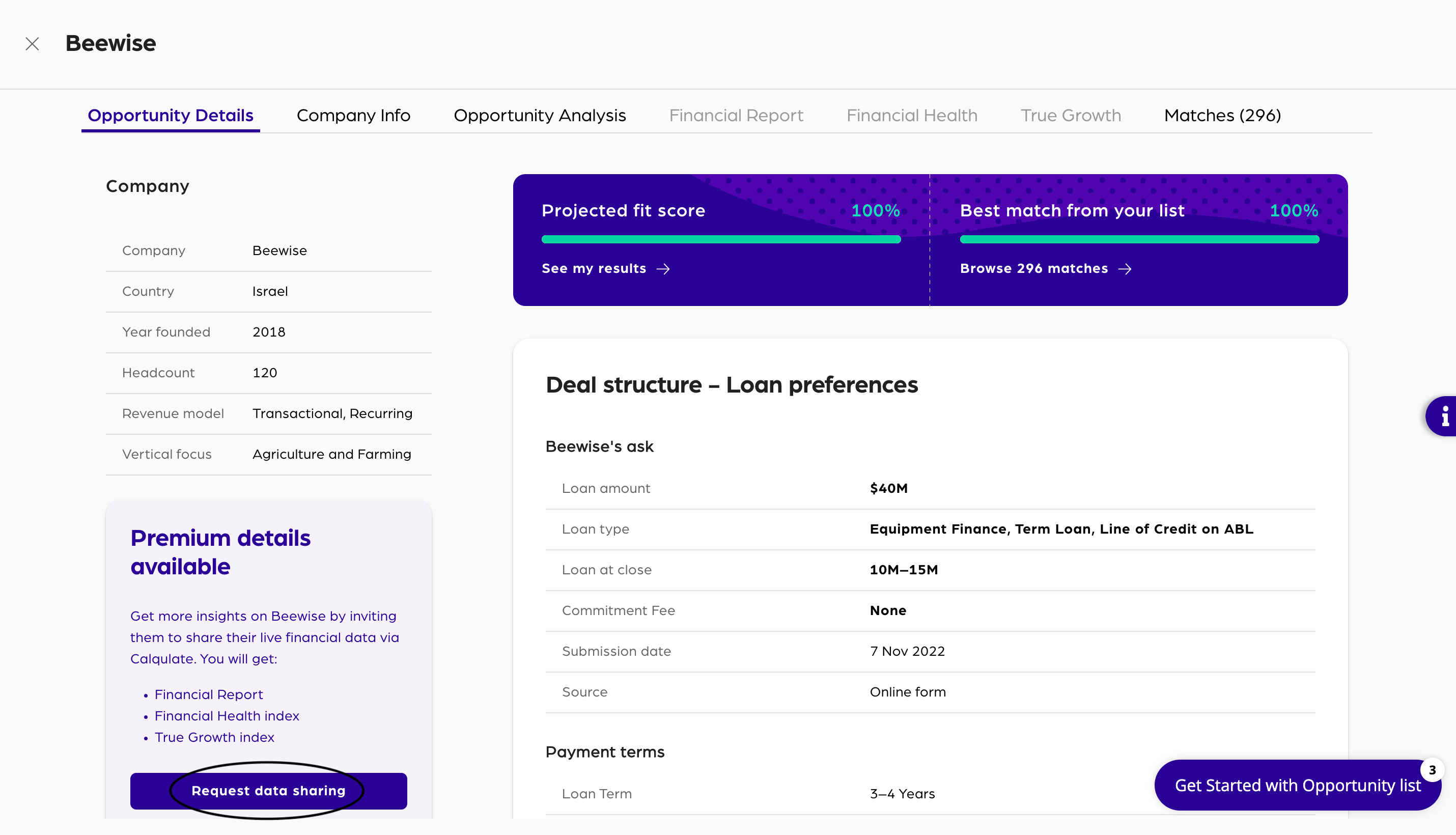
Task: Open the Browse 296 matches link
Action: (1033, 269)
